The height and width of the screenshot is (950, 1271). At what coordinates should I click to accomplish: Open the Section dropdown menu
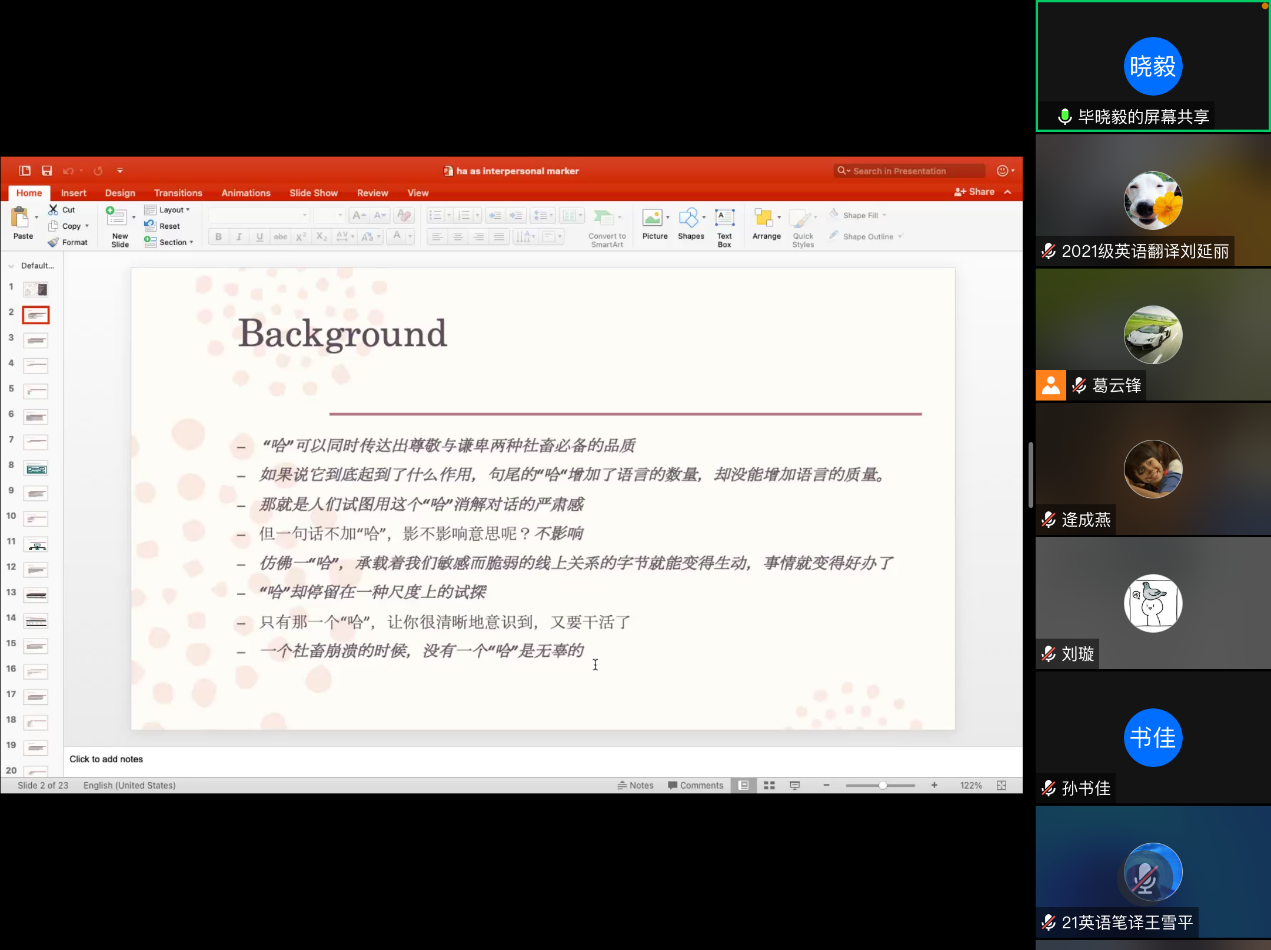tap(173, 242)
